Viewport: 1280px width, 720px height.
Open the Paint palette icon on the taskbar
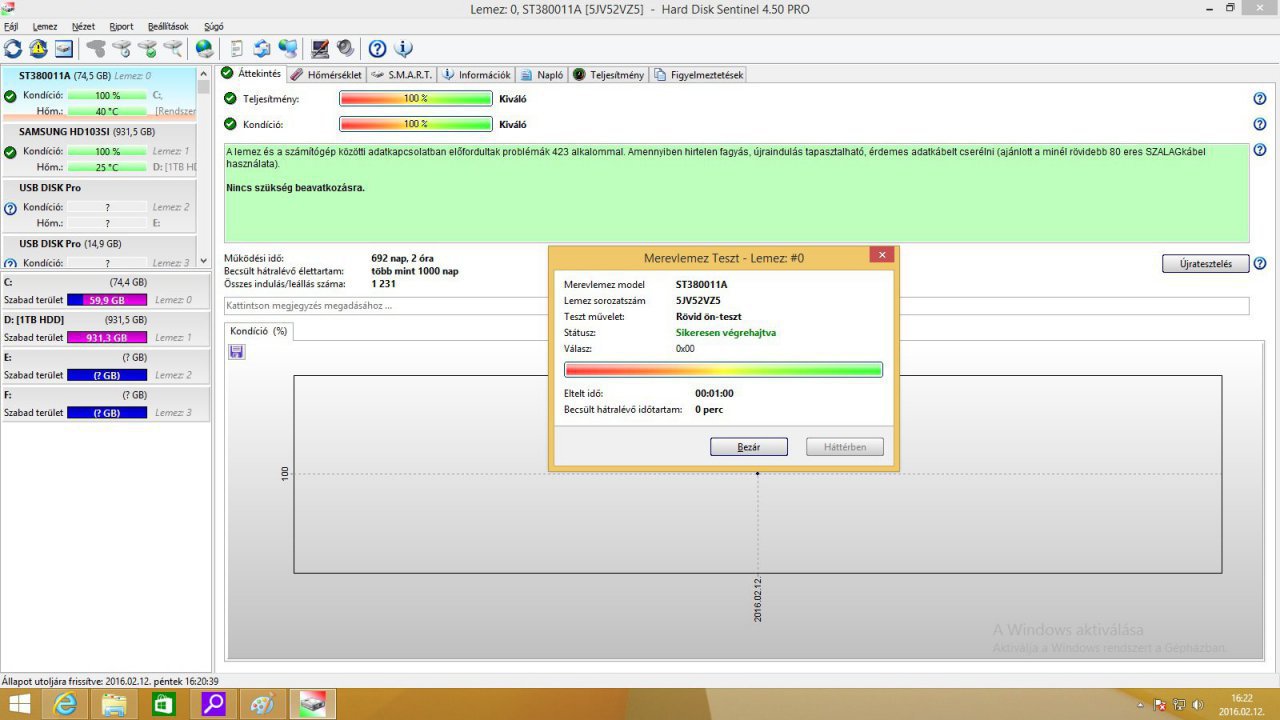[x=261, y=704]
